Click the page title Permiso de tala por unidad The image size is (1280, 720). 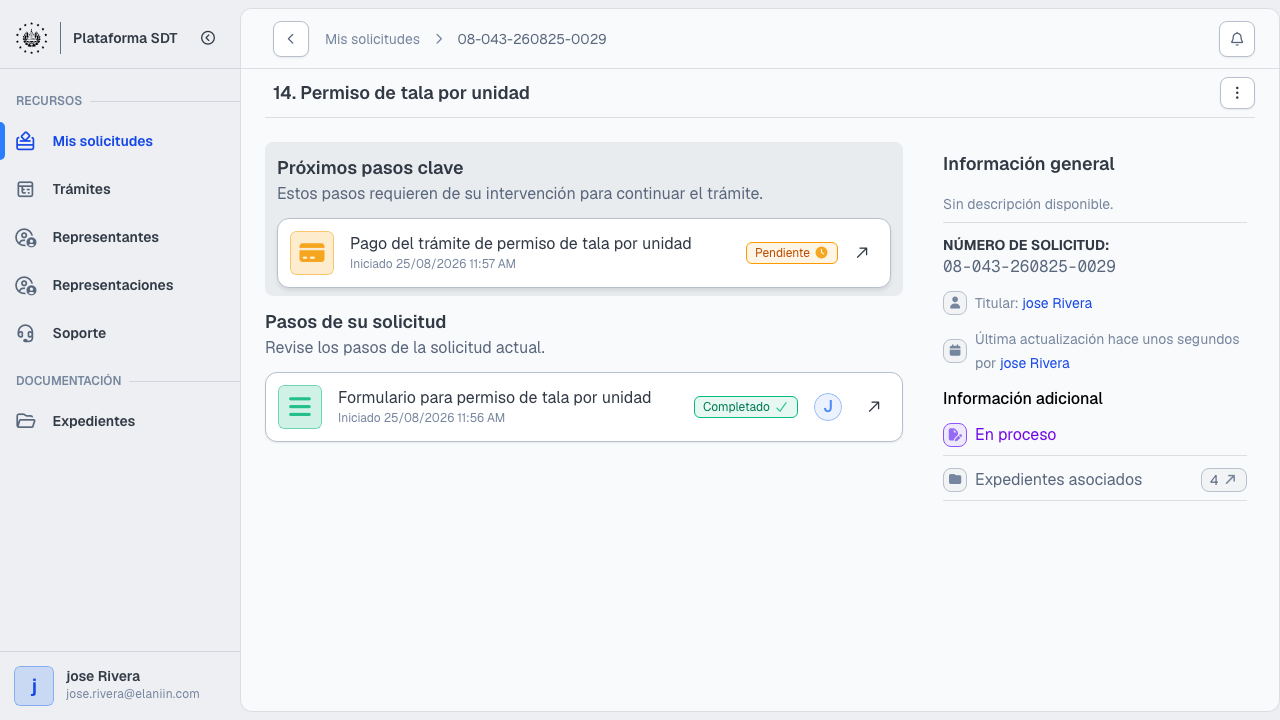[x=401, y=93]
